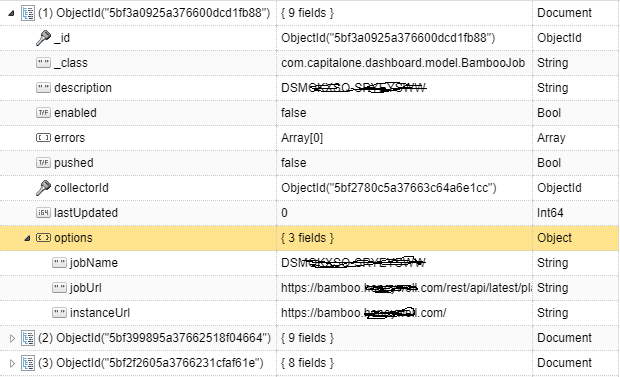
Task: Expand document (3) ObjectId 5bf2f2605a3766231cfaf61e
Action: point(12,363)
